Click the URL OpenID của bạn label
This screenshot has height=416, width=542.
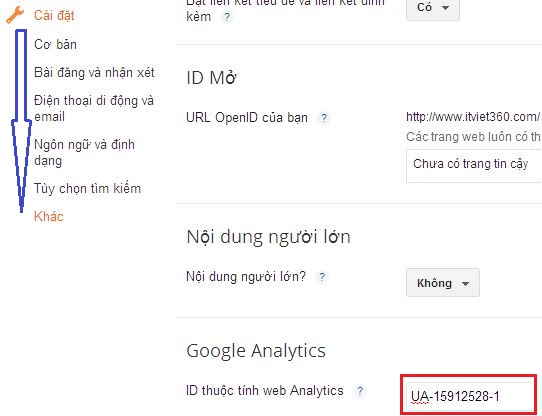247,118
